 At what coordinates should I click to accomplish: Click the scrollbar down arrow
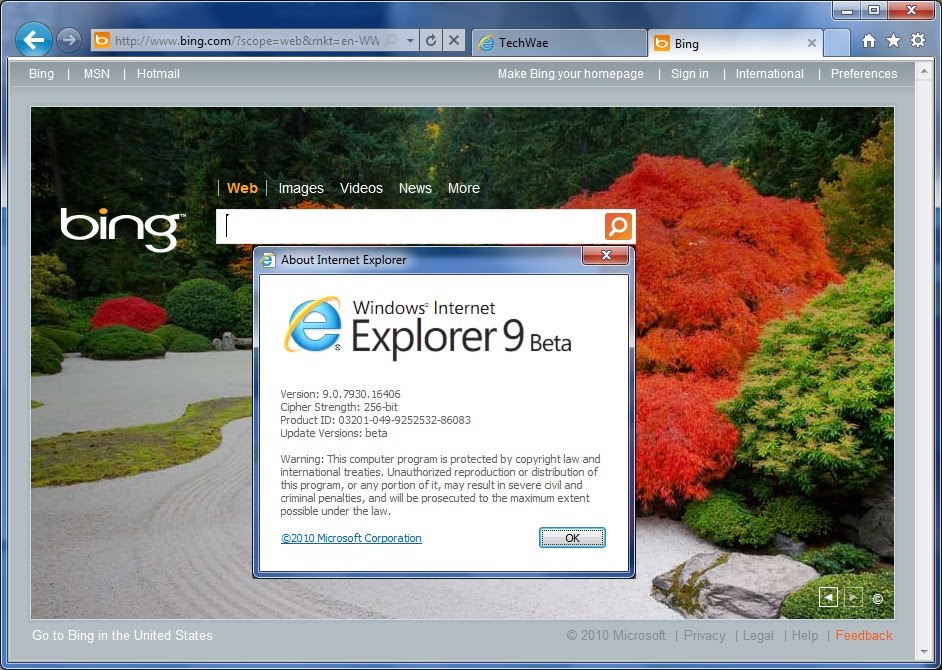click(x=925, y=652)
